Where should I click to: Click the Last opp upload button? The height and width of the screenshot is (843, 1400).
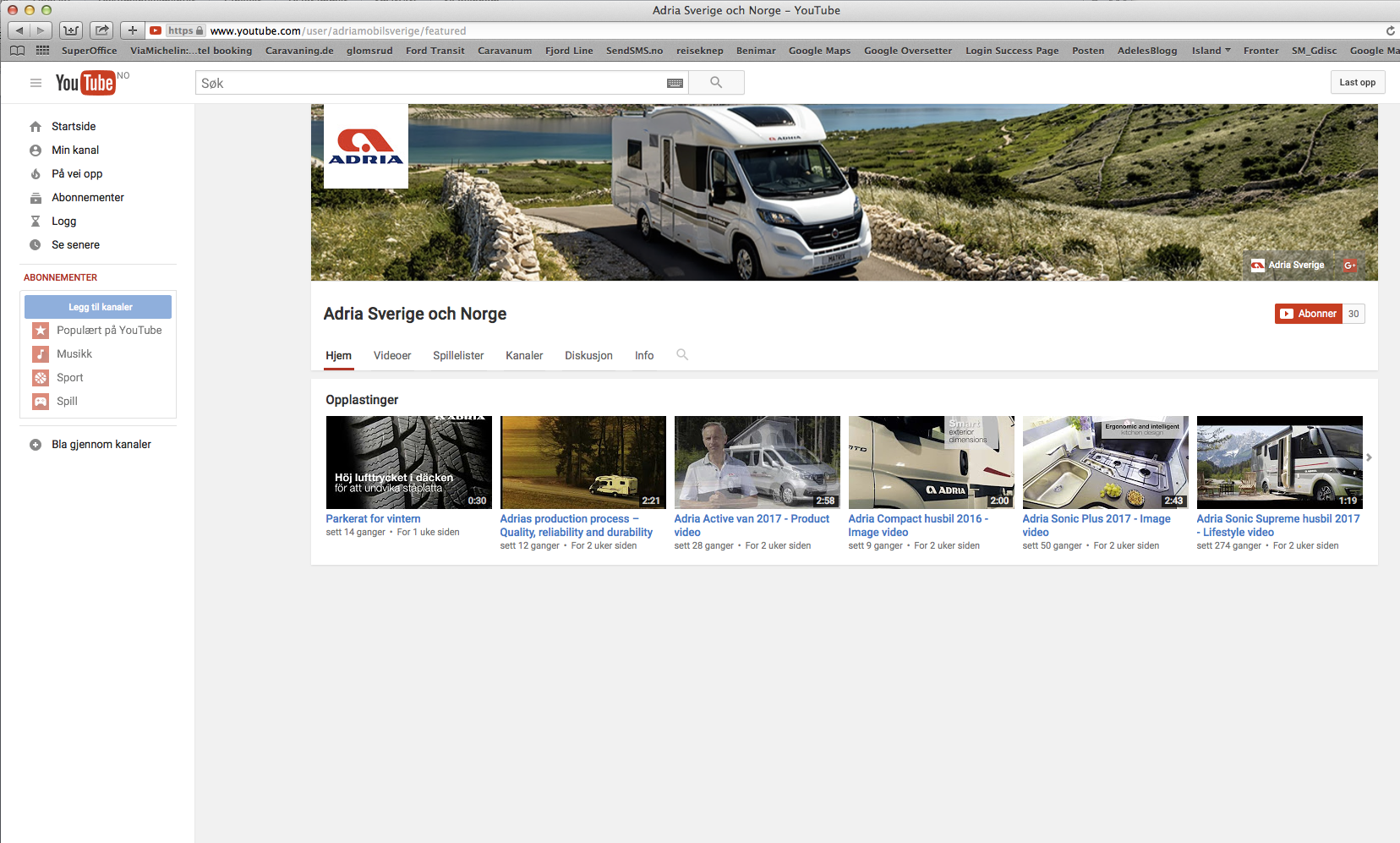tap(1357, 83)
